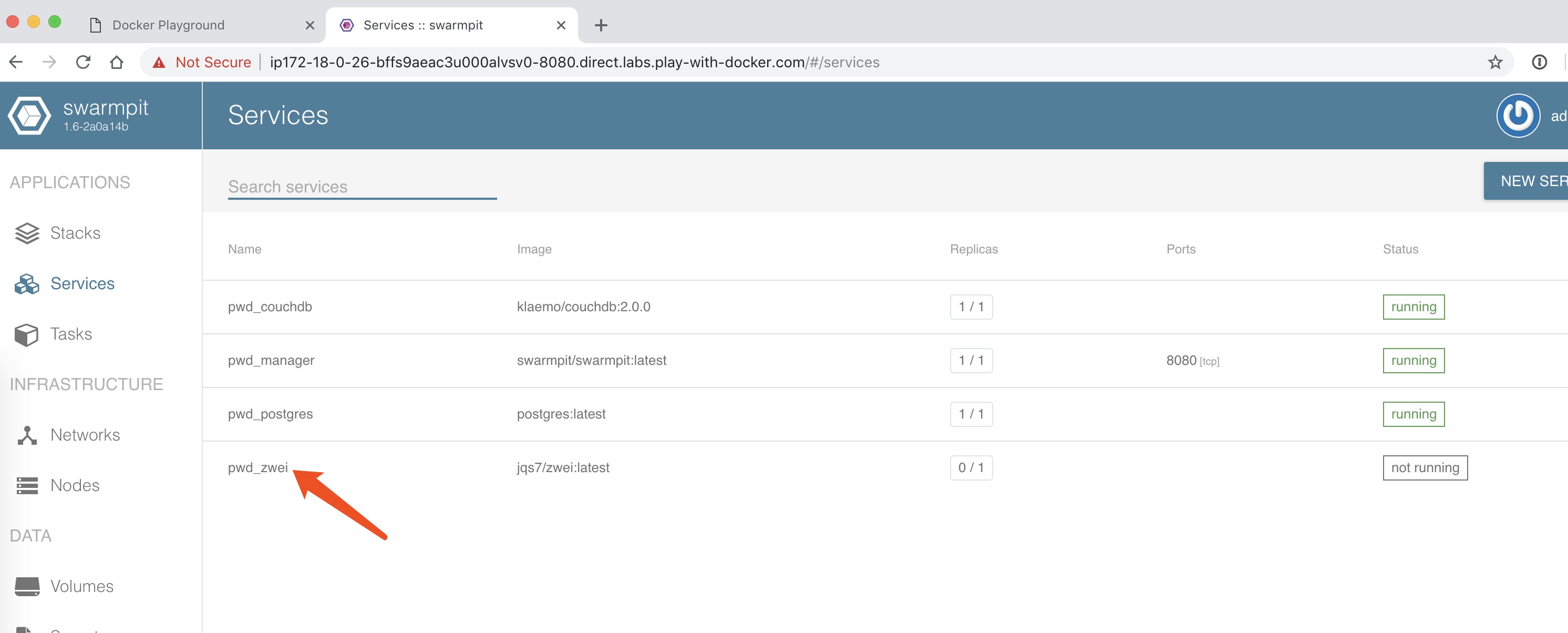Click the swarmpit hexagon logo
This screenshot has width=1568, height=633.
tap(28, 115)
